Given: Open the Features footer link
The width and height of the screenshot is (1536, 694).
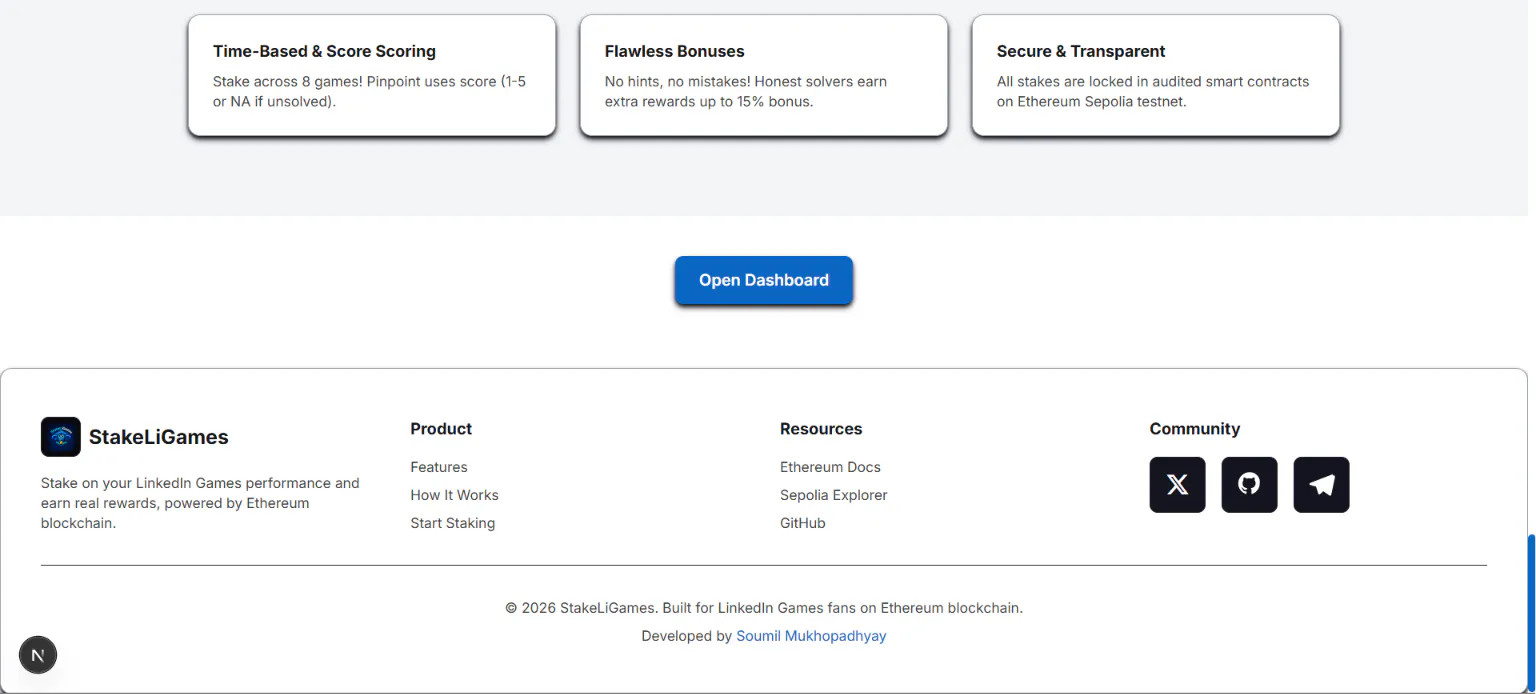Looking at the screenshot, I should click(x=439, y=467).
